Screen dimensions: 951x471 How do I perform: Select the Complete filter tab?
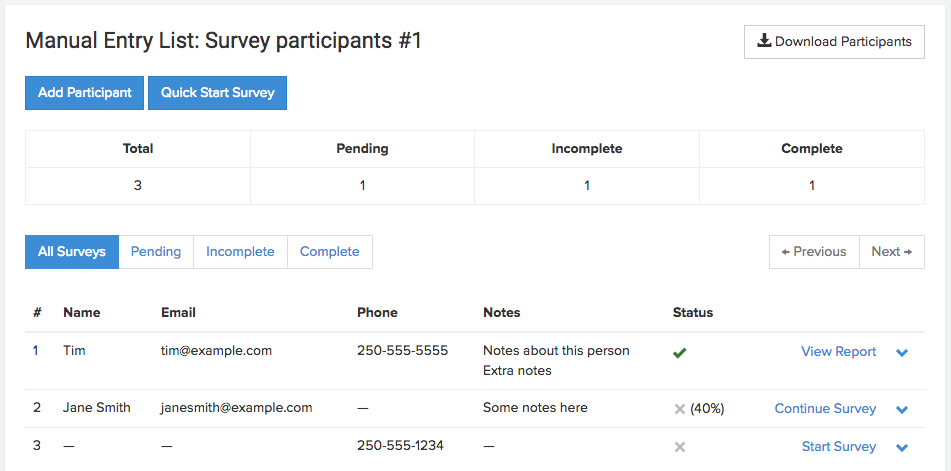click(330, 252)
